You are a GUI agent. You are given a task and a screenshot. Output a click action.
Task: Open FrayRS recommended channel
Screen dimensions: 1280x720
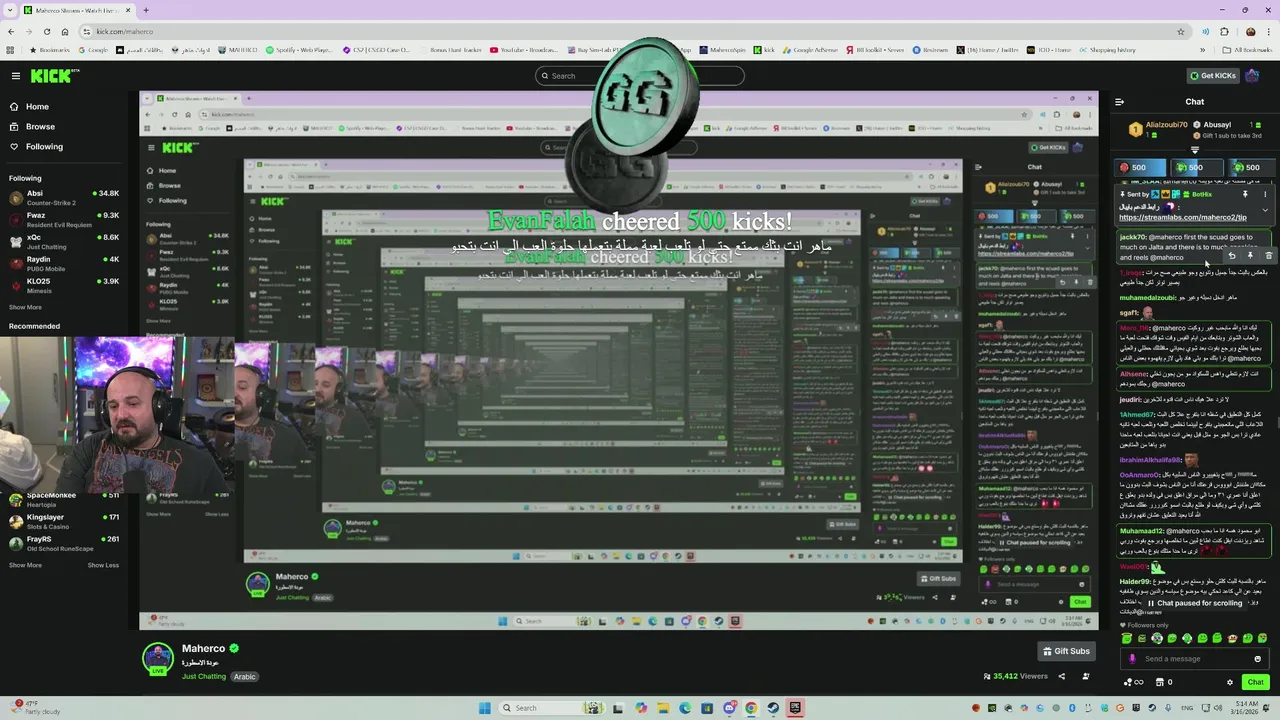click(x=64, y=543)
